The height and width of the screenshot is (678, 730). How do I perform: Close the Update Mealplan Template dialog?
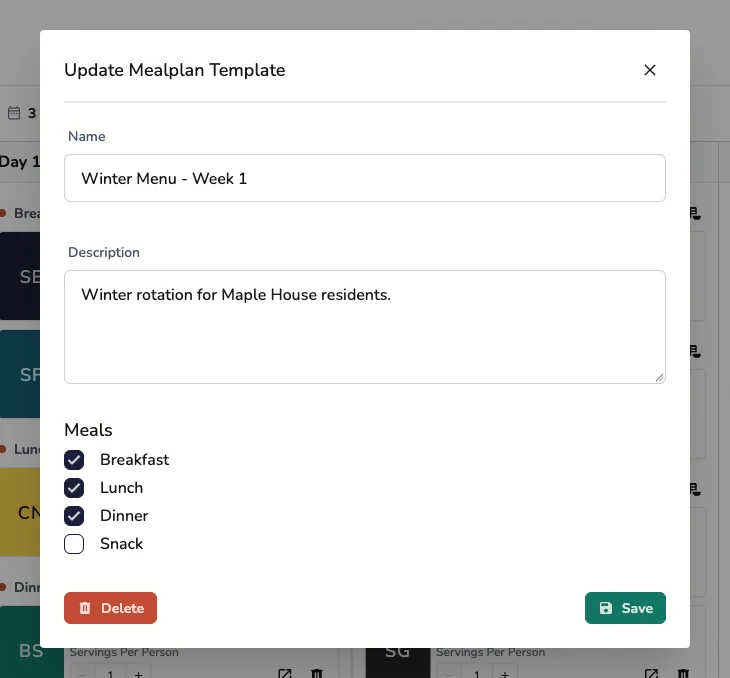pyautogui.click(x=649, y=70)
